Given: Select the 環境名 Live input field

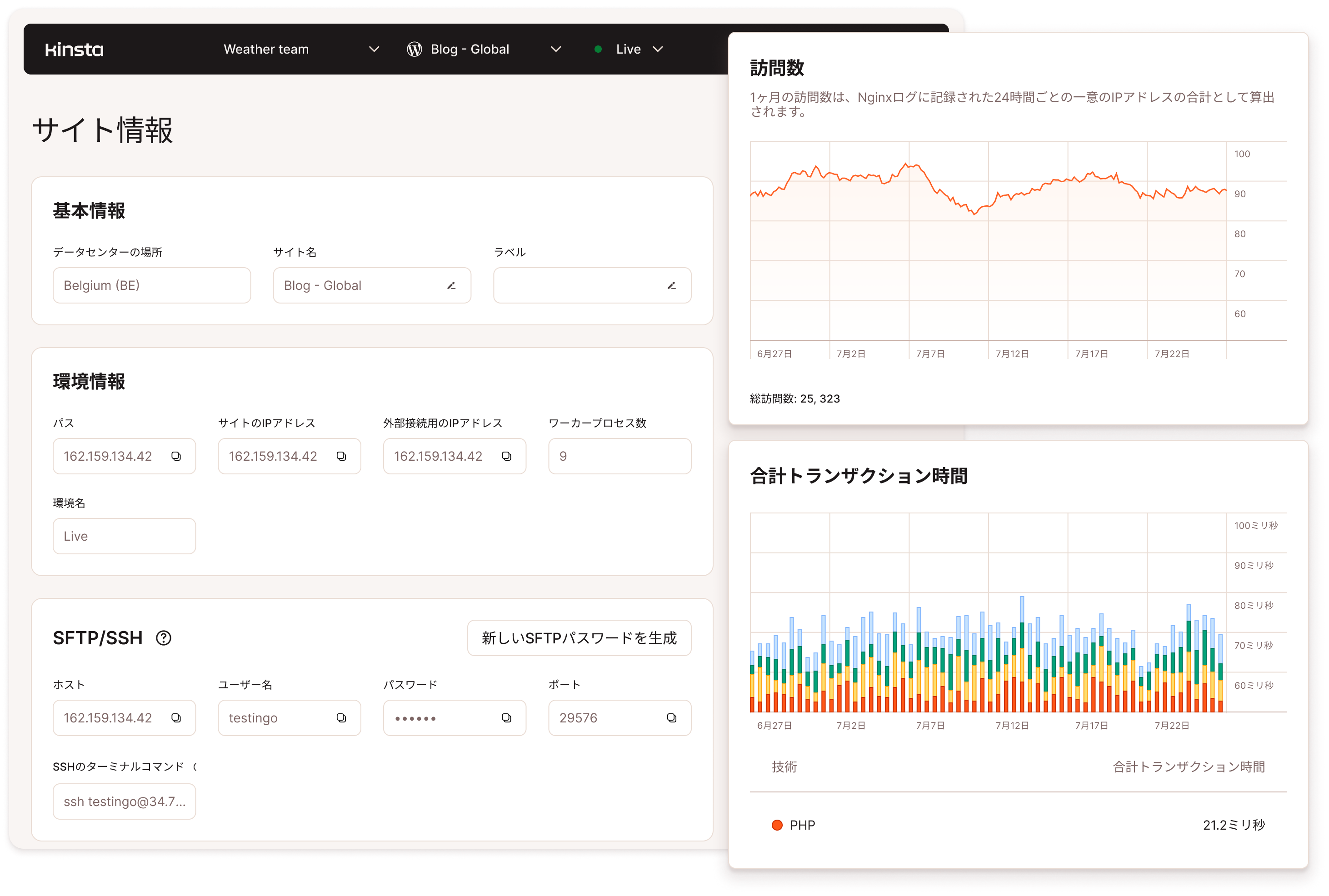Looking at the screenshot, I should point(124,535).
